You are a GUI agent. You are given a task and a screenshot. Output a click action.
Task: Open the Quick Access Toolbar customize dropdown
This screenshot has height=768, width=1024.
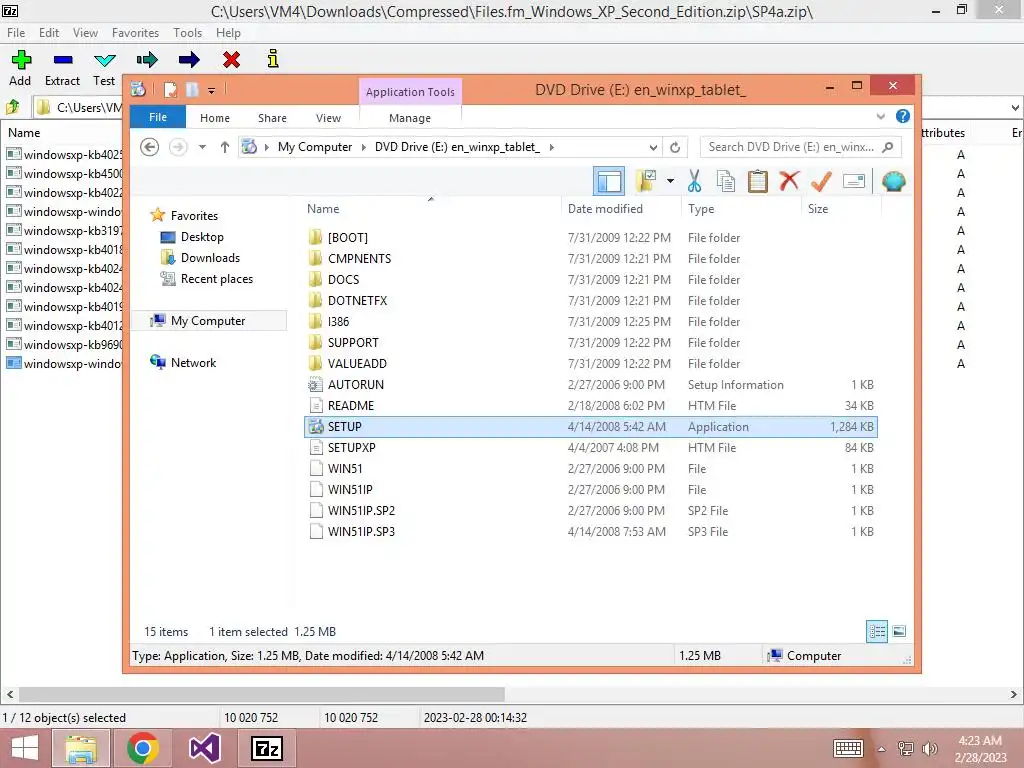tap(212, 91)
